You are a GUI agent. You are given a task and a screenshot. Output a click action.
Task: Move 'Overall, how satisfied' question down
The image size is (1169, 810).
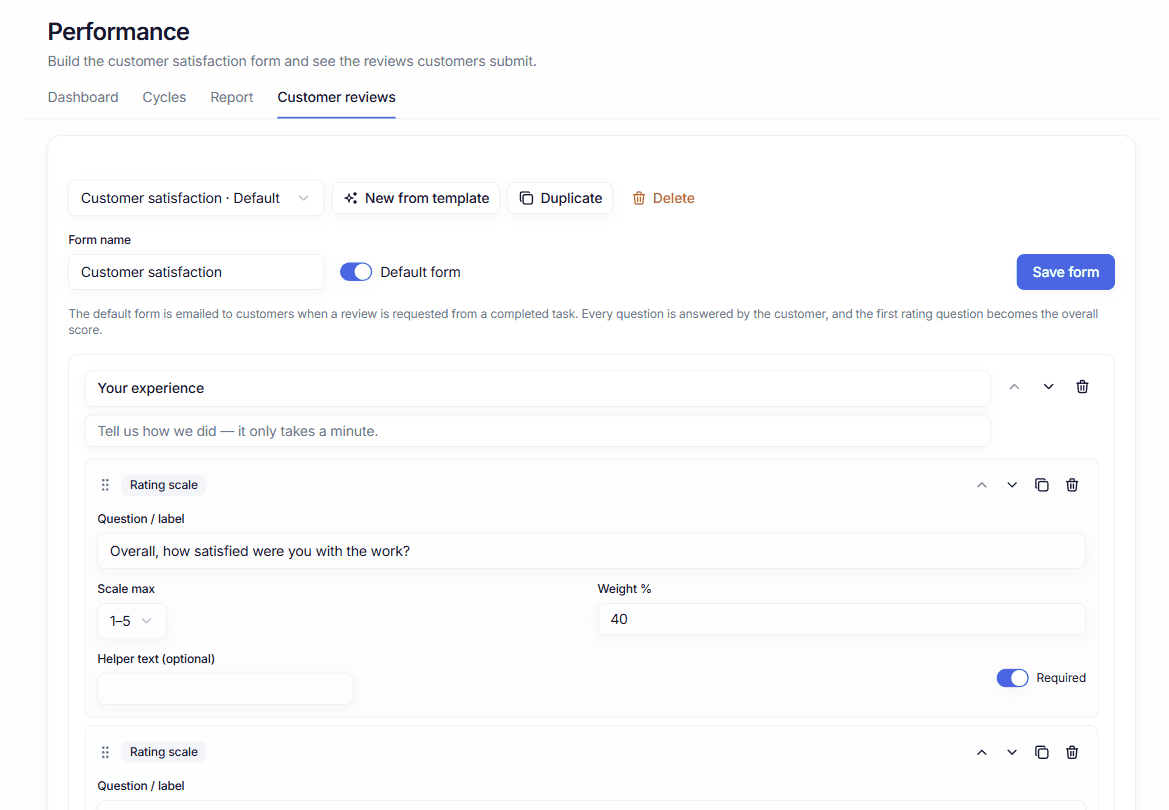(x=1012, y=485)
